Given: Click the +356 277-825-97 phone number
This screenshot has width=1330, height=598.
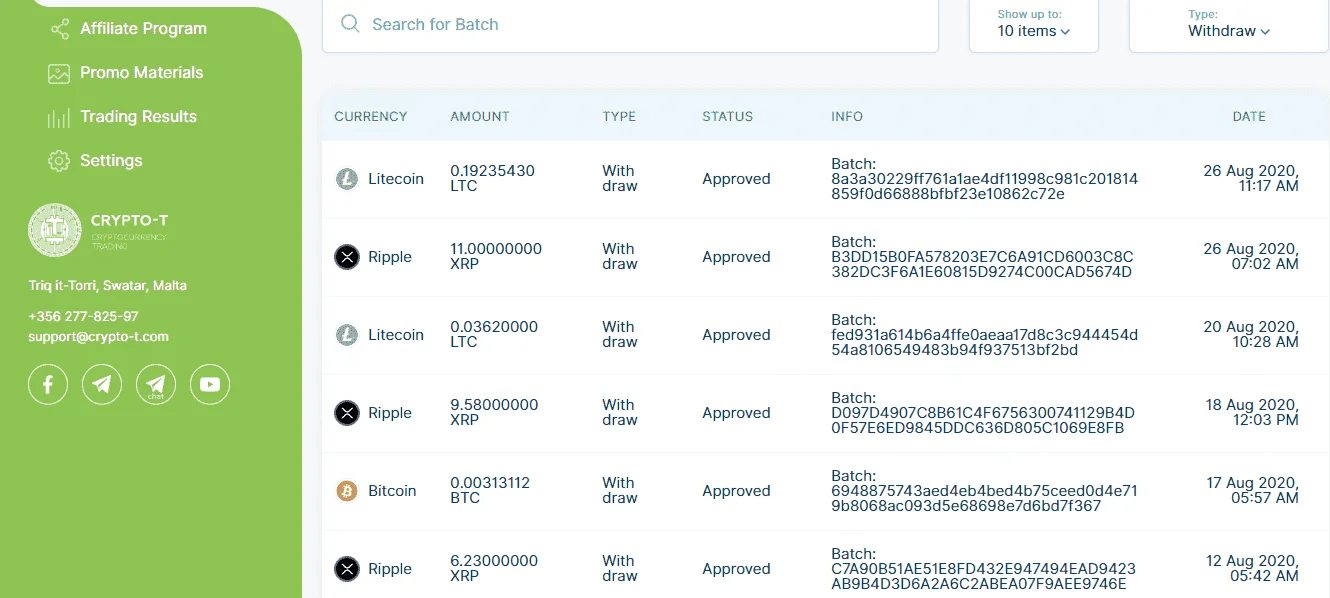Looking at the screenshot, I should tap(83, 316).
